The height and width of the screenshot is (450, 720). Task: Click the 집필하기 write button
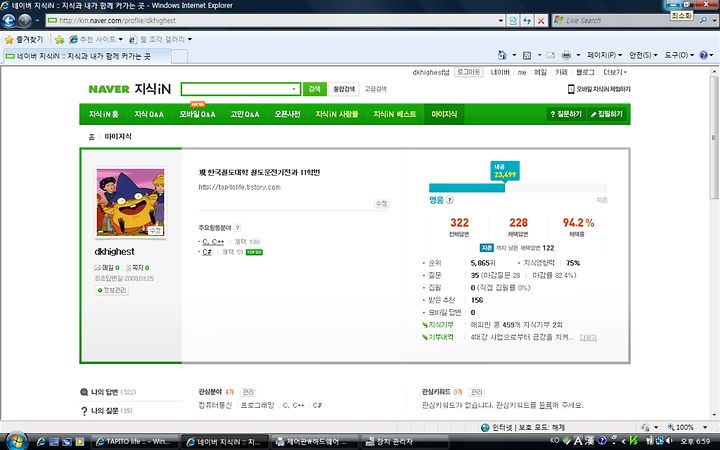[x=606, y=114]
